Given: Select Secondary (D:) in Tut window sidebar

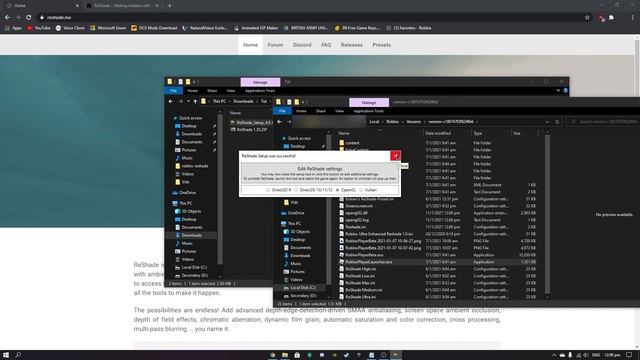Looking at the screenshot, I should click(191, 276).
